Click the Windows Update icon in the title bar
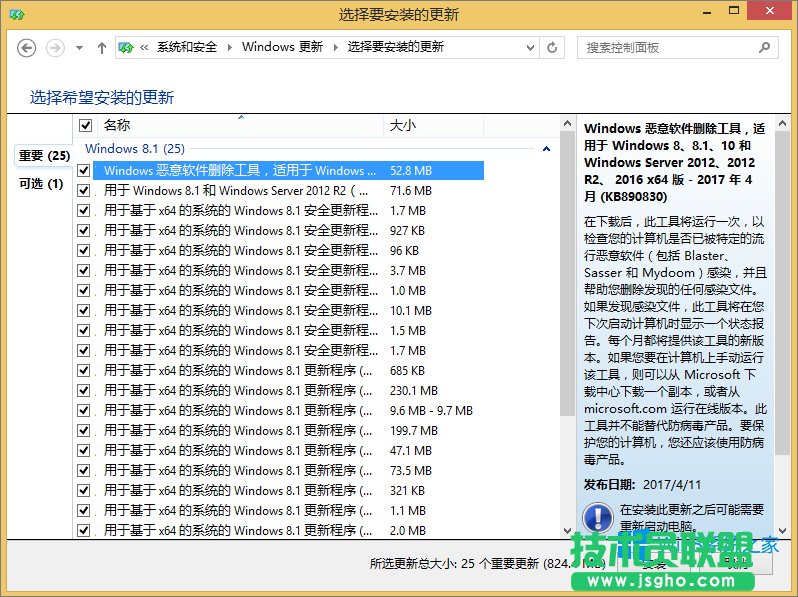The width and height of the screenshot is (798, 597). (14, 14)
